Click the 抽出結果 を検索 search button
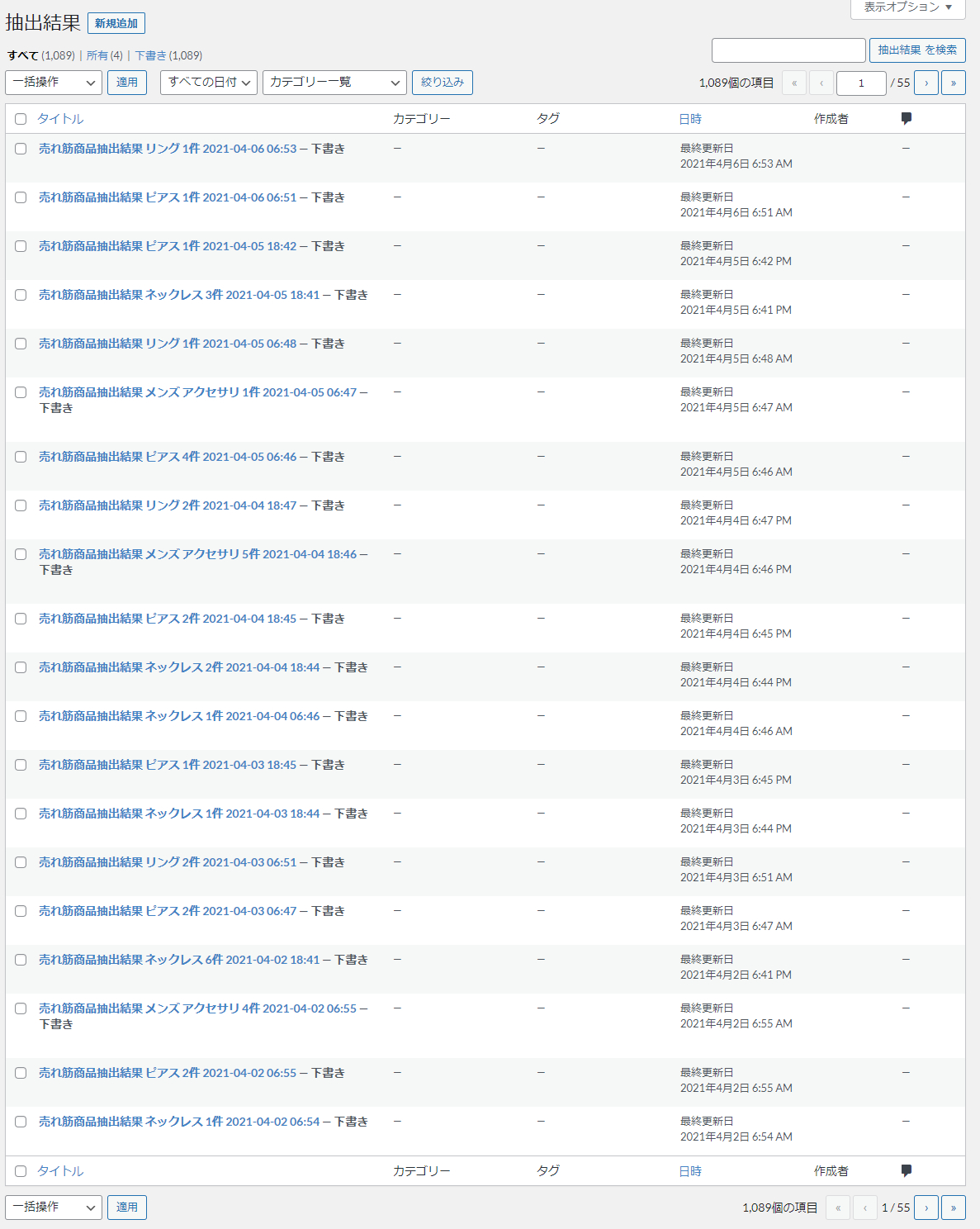The width and height of the screenshot is (980, 1229). pos(917,50)
